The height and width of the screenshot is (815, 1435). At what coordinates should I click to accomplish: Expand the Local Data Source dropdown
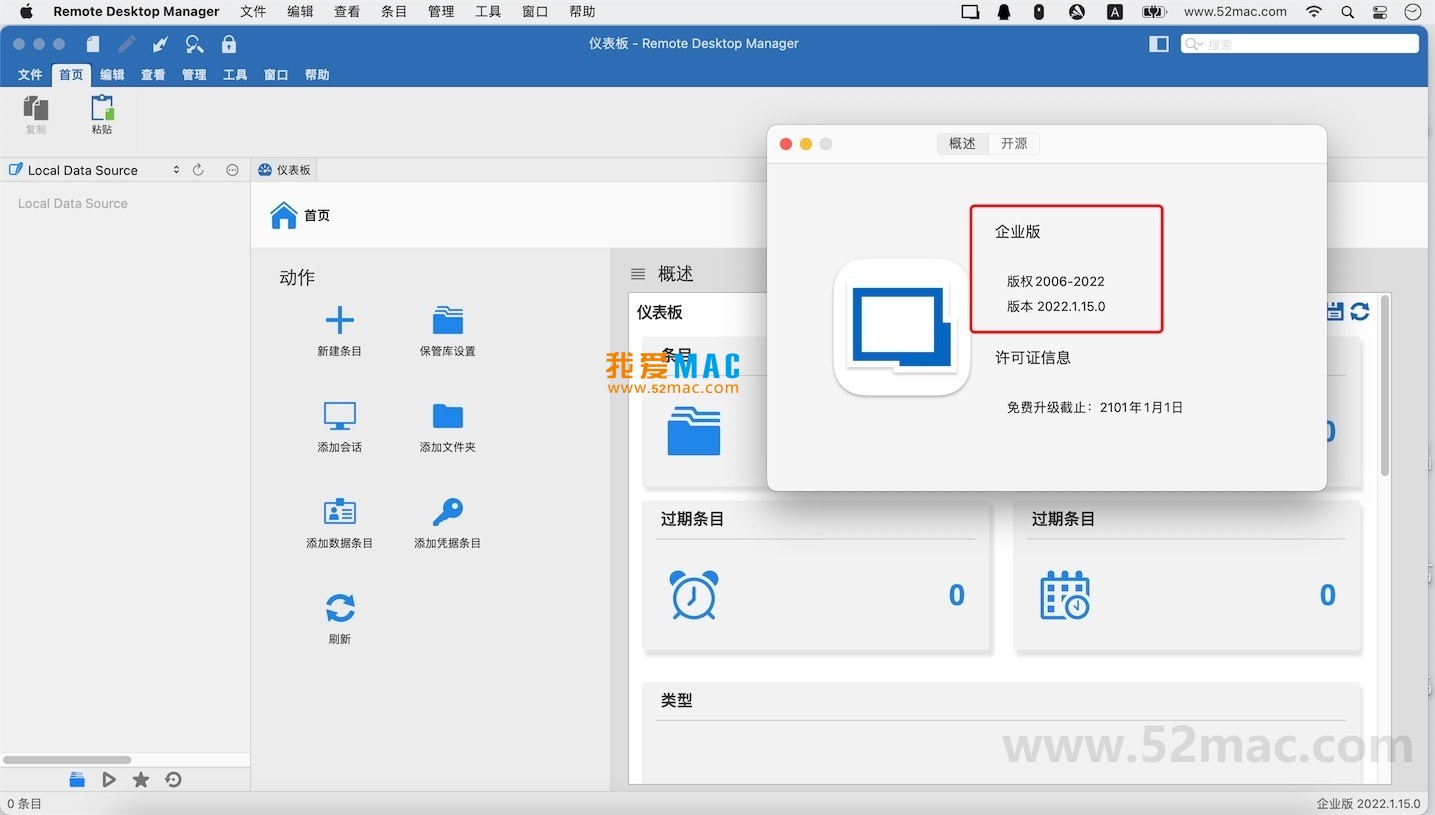176,170
